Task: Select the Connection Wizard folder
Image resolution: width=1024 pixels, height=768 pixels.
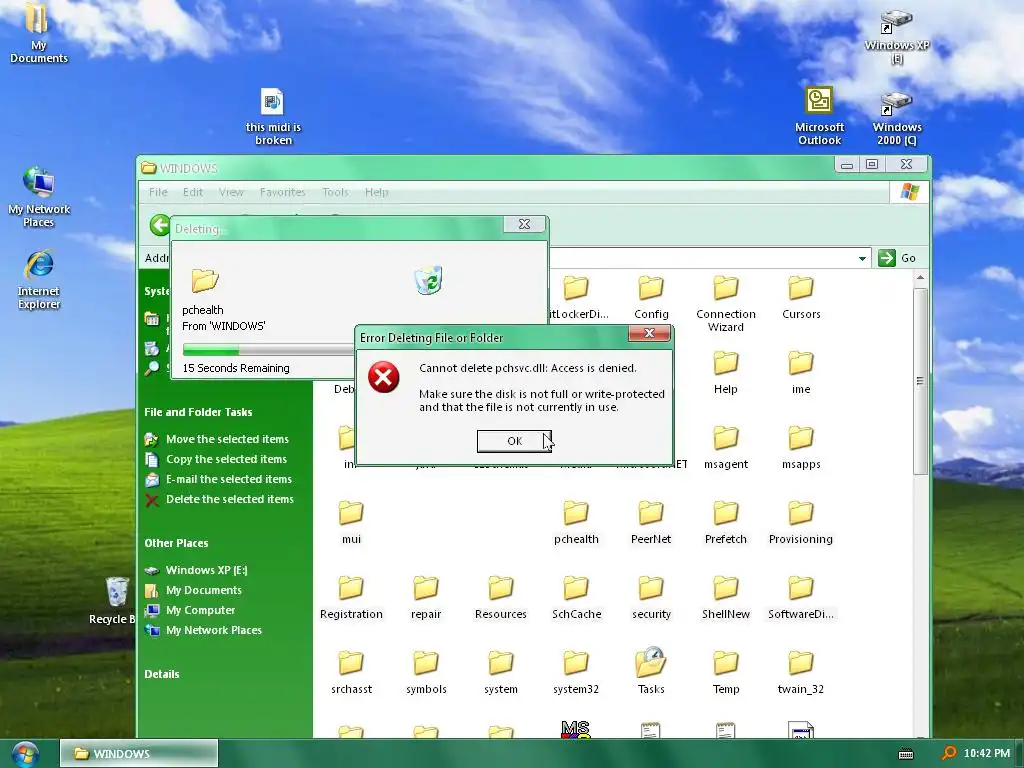Action: click(x=726, y=304)
